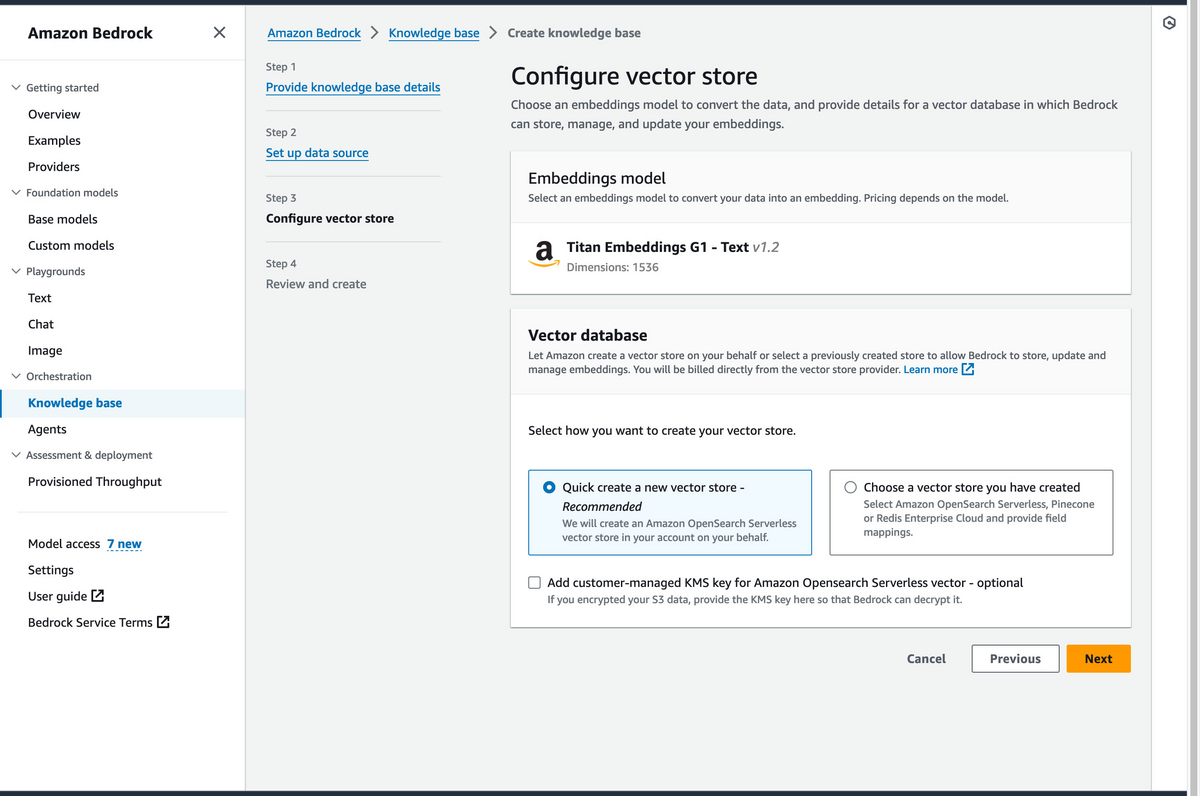Collapse the Orchestration section
The width and height of the screenshot is (1200, 796).
coord(15,376)
